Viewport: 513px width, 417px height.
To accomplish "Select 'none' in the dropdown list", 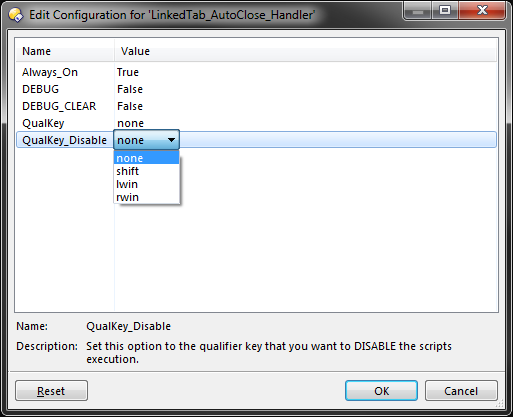I will 146,158.
